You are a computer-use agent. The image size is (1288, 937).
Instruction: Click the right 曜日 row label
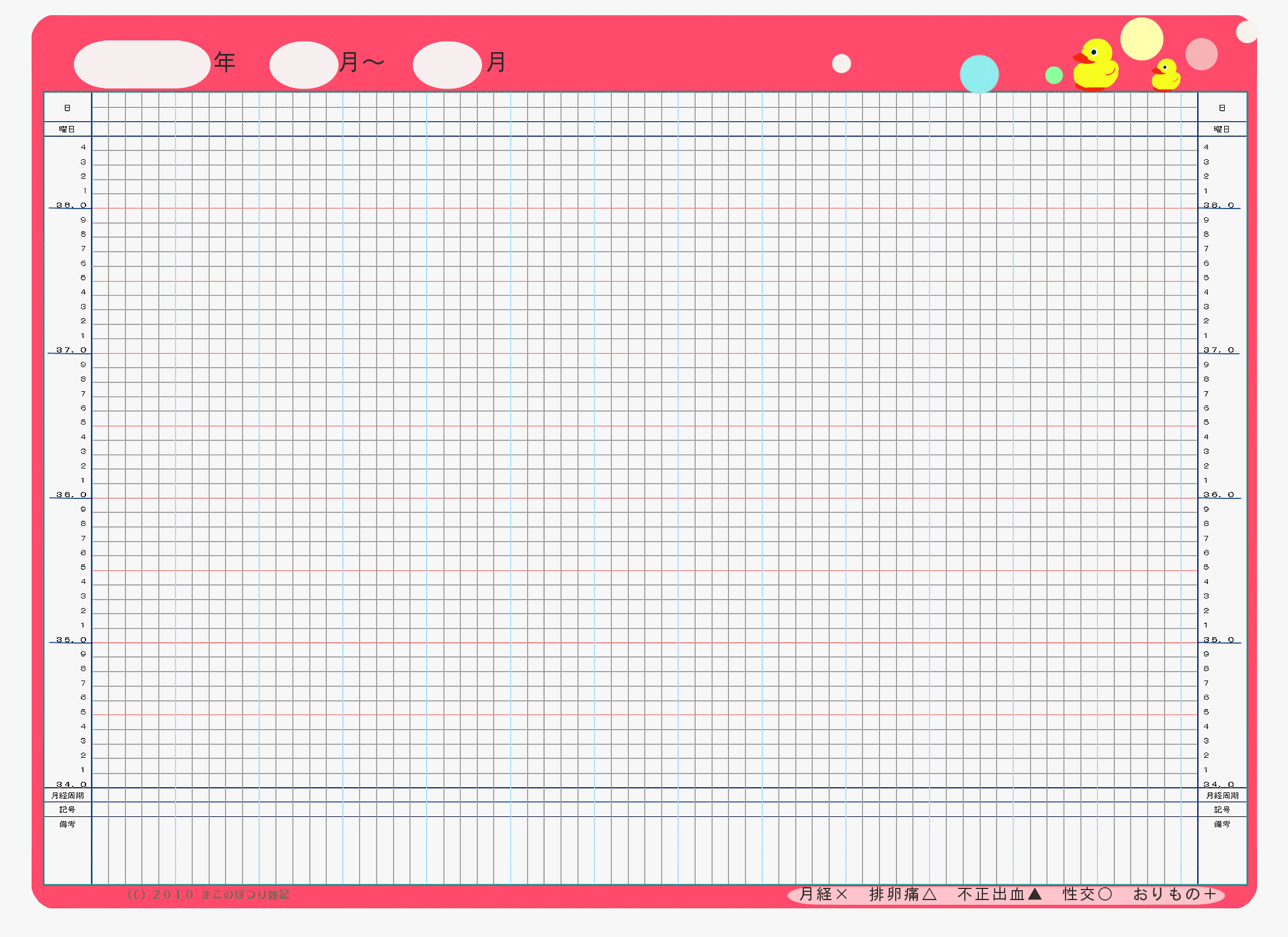point(1222,129)
